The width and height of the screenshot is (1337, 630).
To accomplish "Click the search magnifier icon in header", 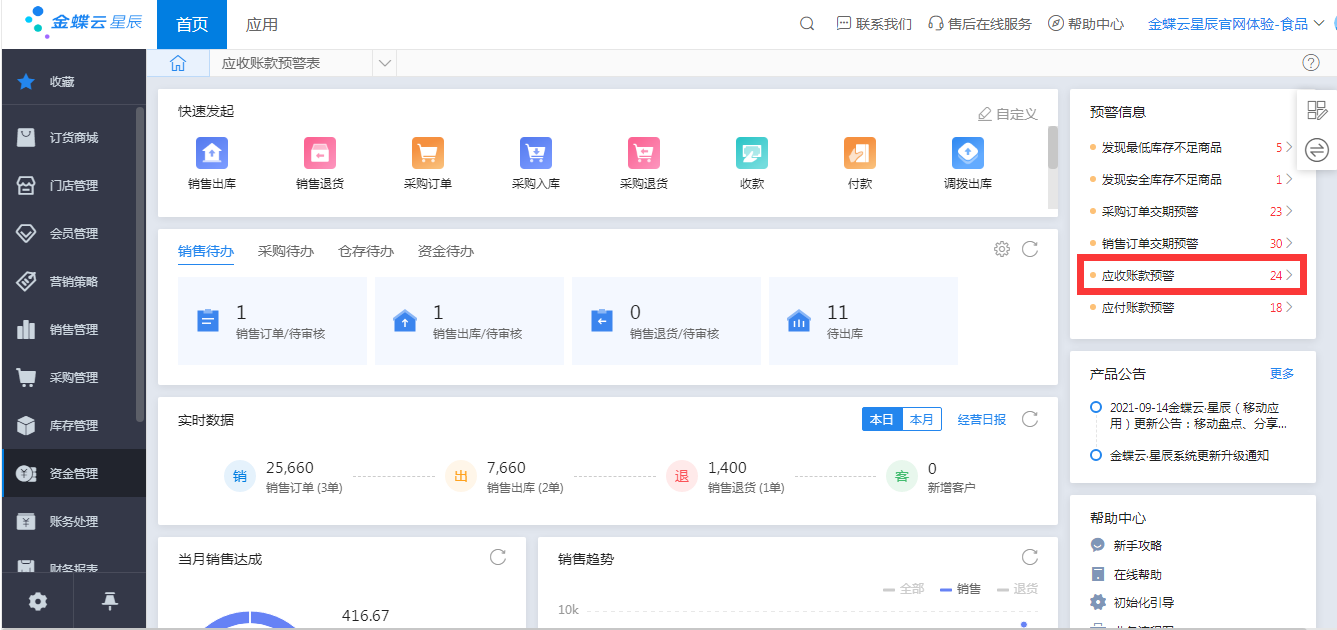I will [807, 24].
